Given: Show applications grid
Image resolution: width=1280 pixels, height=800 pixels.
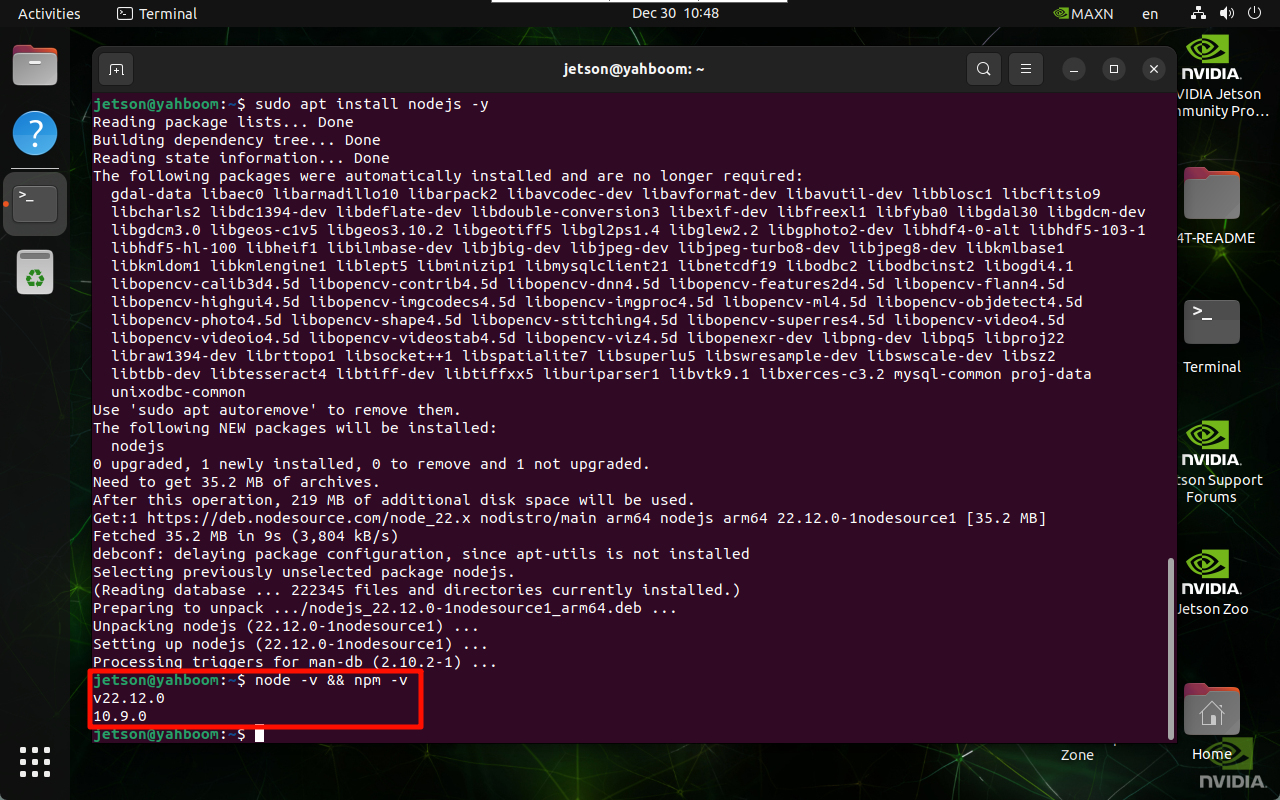Looking at the screenshot, I should click(x=35, y=761).
